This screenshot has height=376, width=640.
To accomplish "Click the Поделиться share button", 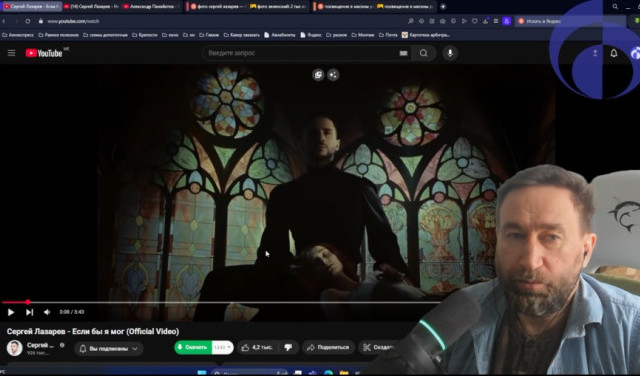I will click(328, 347).
